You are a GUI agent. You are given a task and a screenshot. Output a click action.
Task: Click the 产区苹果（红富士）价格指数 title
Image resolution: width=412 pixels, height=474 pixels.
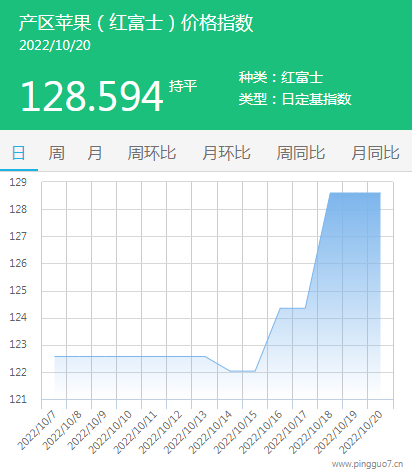coord(136,23)
